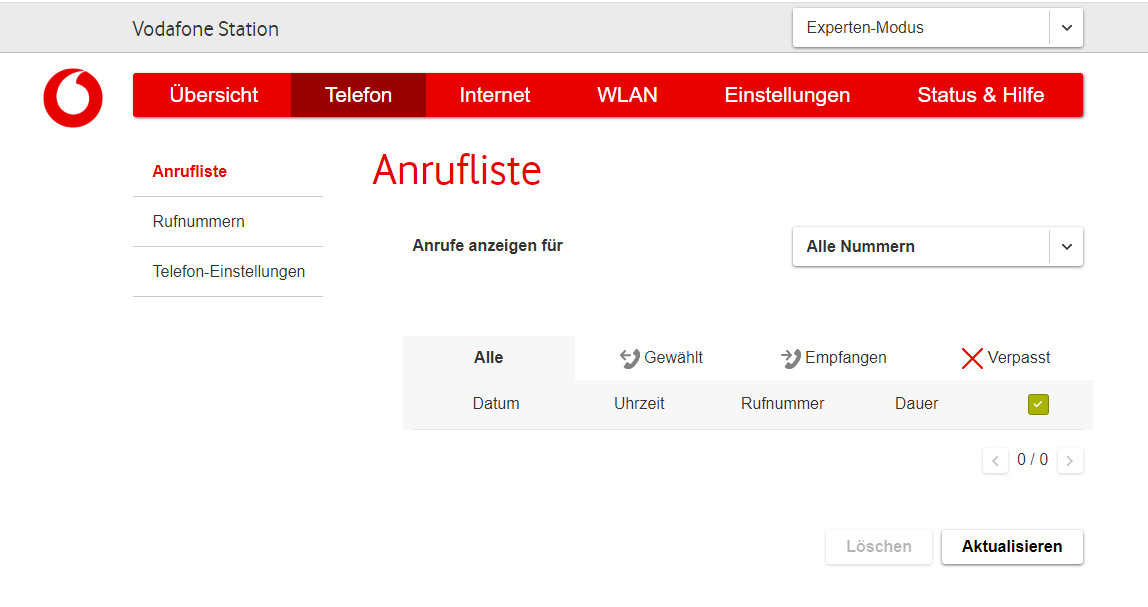
Task: Go to previous call list page arrow
Action: pos(995,461)
